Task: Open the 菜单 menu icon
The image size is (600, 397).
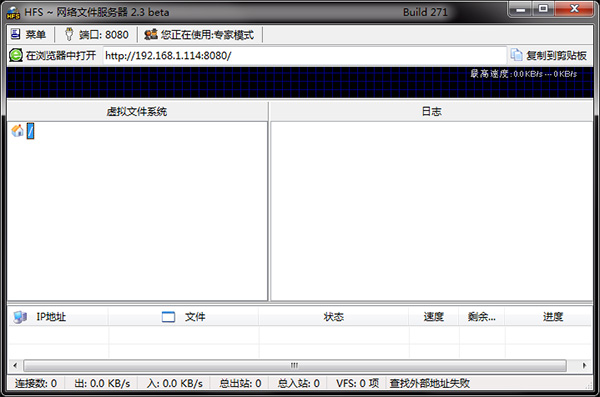Action: [x=15, y=34]
